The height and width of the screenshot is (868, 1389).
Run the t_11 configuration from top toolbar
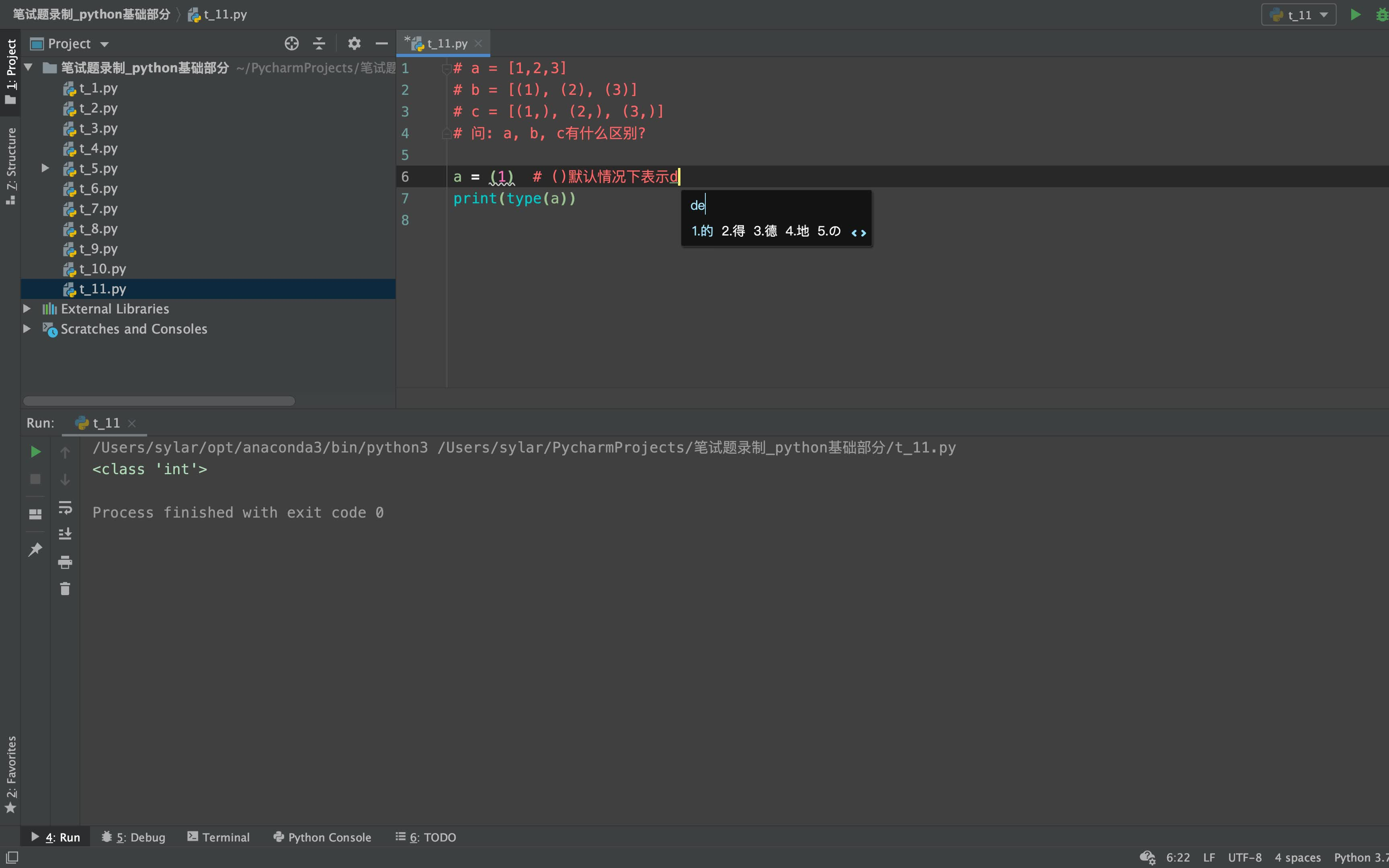(x=1355, y=14)
